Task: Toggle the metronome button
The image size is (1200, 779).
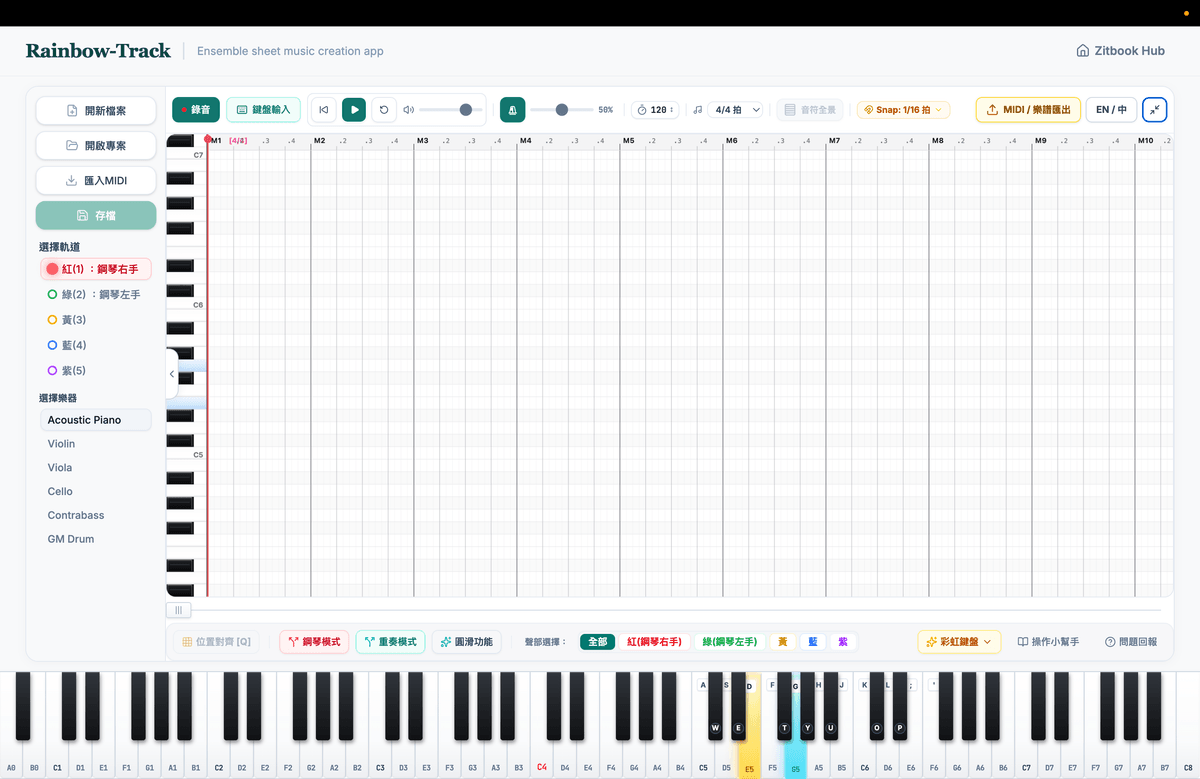Action: pos(512,110)
